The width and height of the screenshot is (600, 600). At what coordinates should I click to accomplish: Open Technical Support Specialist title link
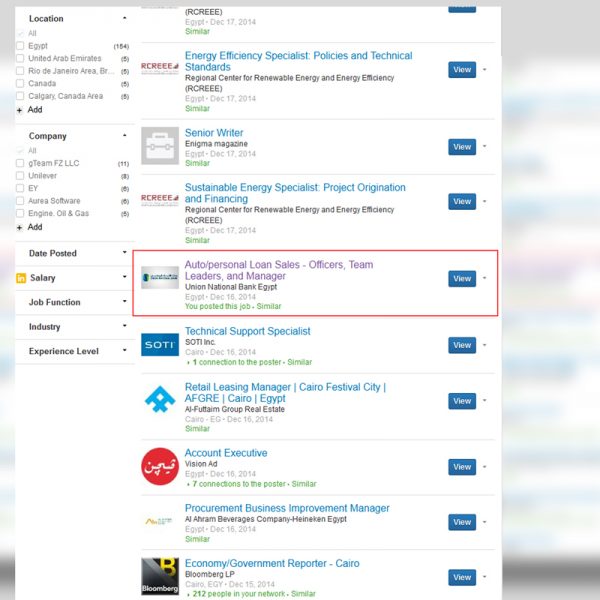click(248, 331)
